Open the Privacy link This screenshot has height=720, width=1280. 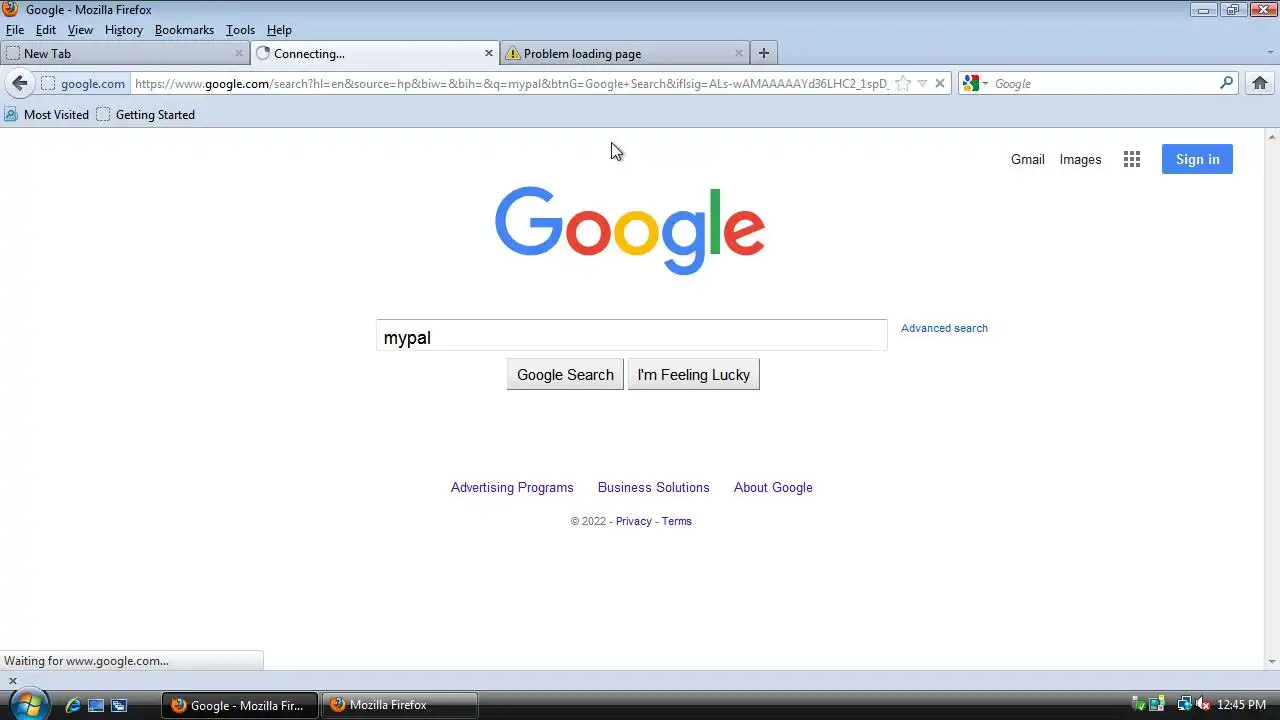pyautogui.click(x=633, y=521)
